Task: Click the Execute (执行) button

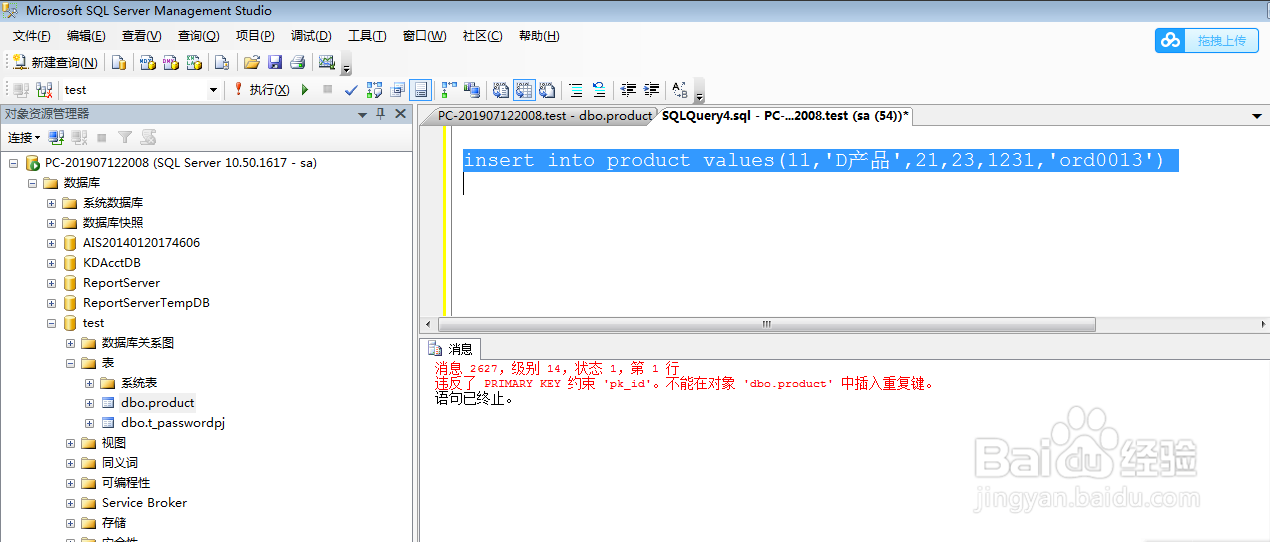Action: click(x=261, y=90)
